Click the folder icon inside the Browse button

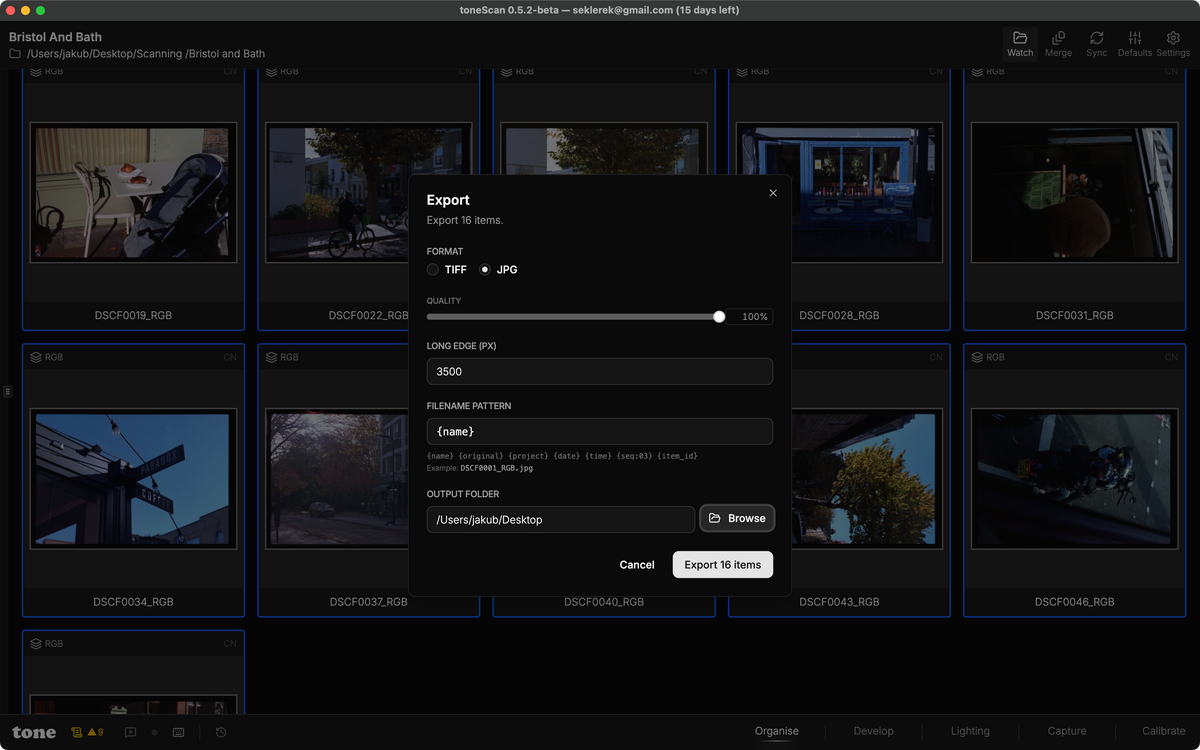(715, 518)
